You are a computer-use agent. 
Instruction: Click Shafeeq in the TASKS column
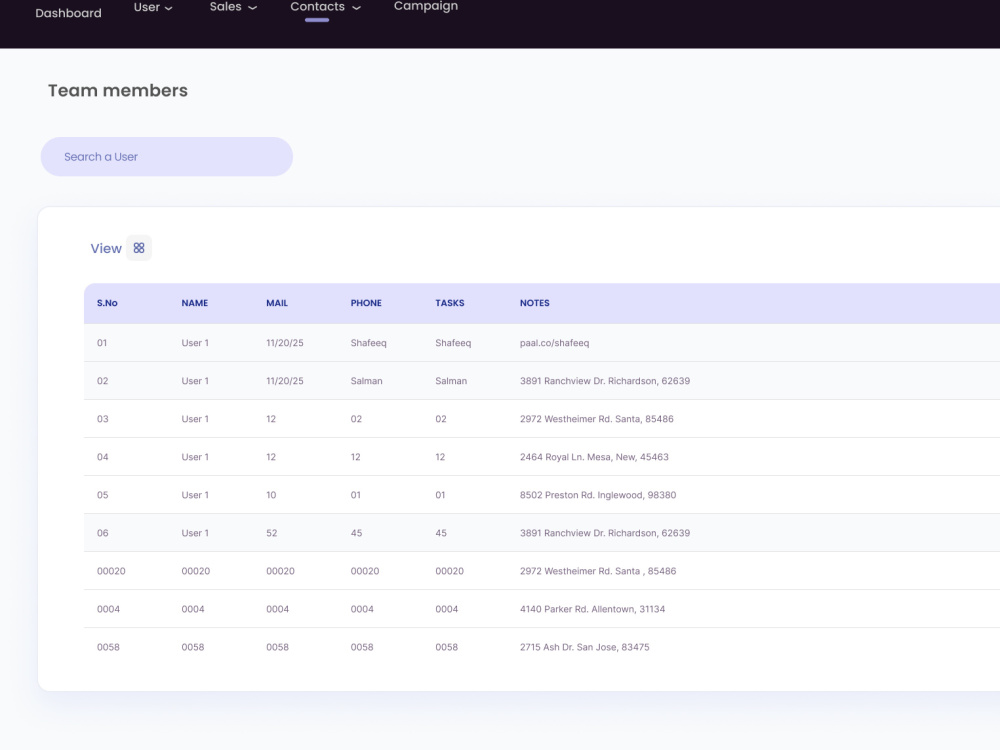click(453, 343)
